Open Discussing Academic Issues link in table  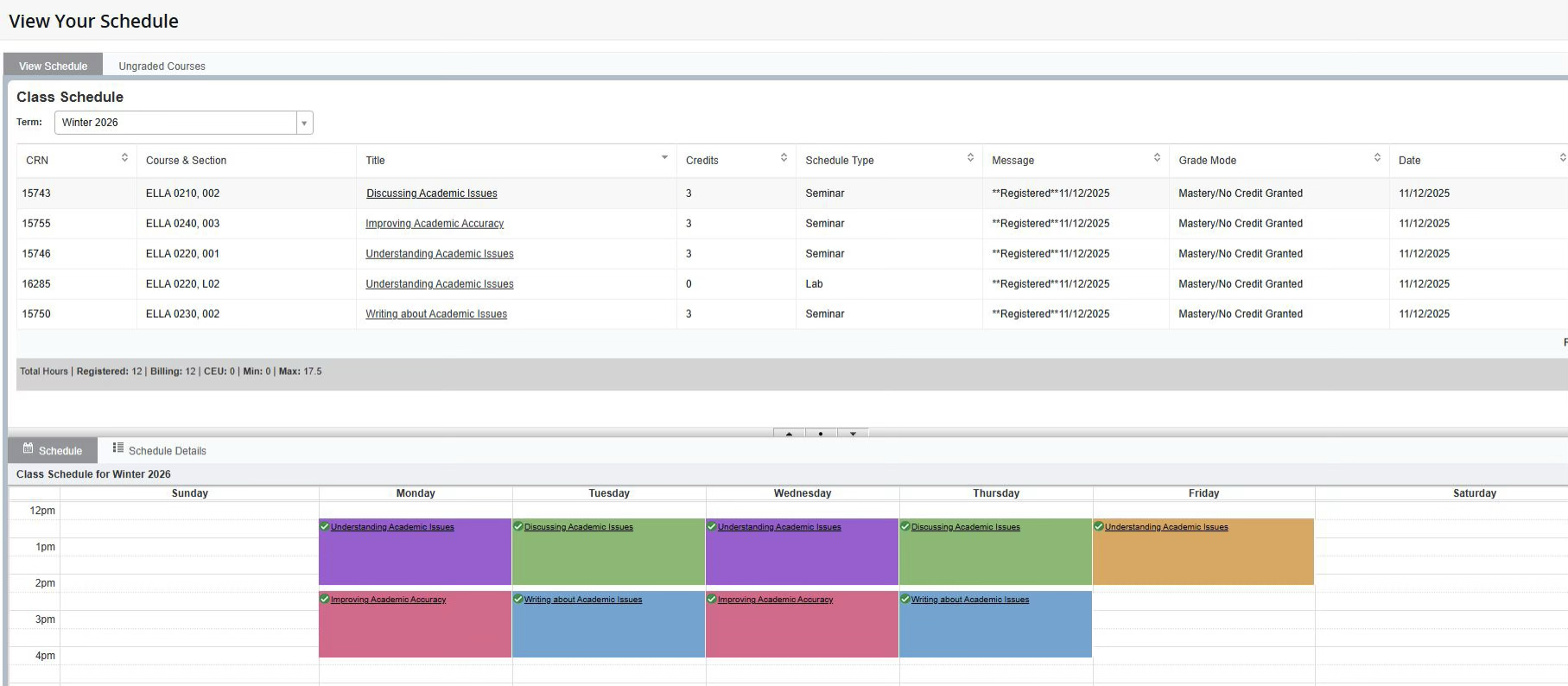[431, 194]
